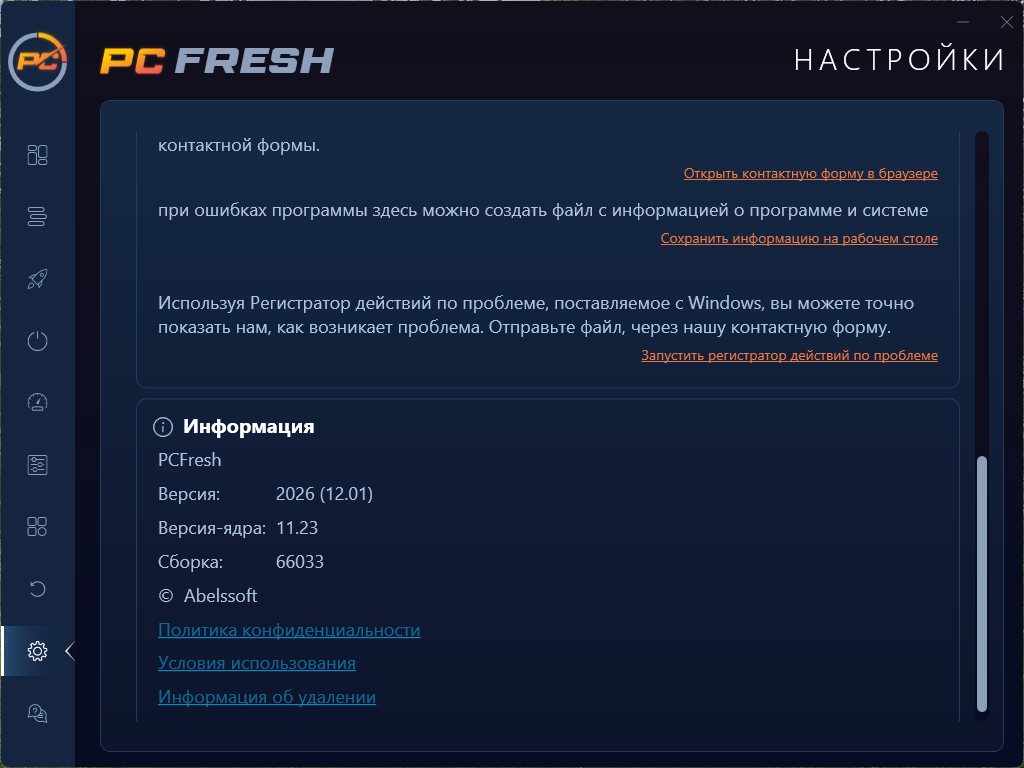Open the rocket booster sidebar icon
The height and width of the screenshot is (768, 1024).
click(37, 279)
